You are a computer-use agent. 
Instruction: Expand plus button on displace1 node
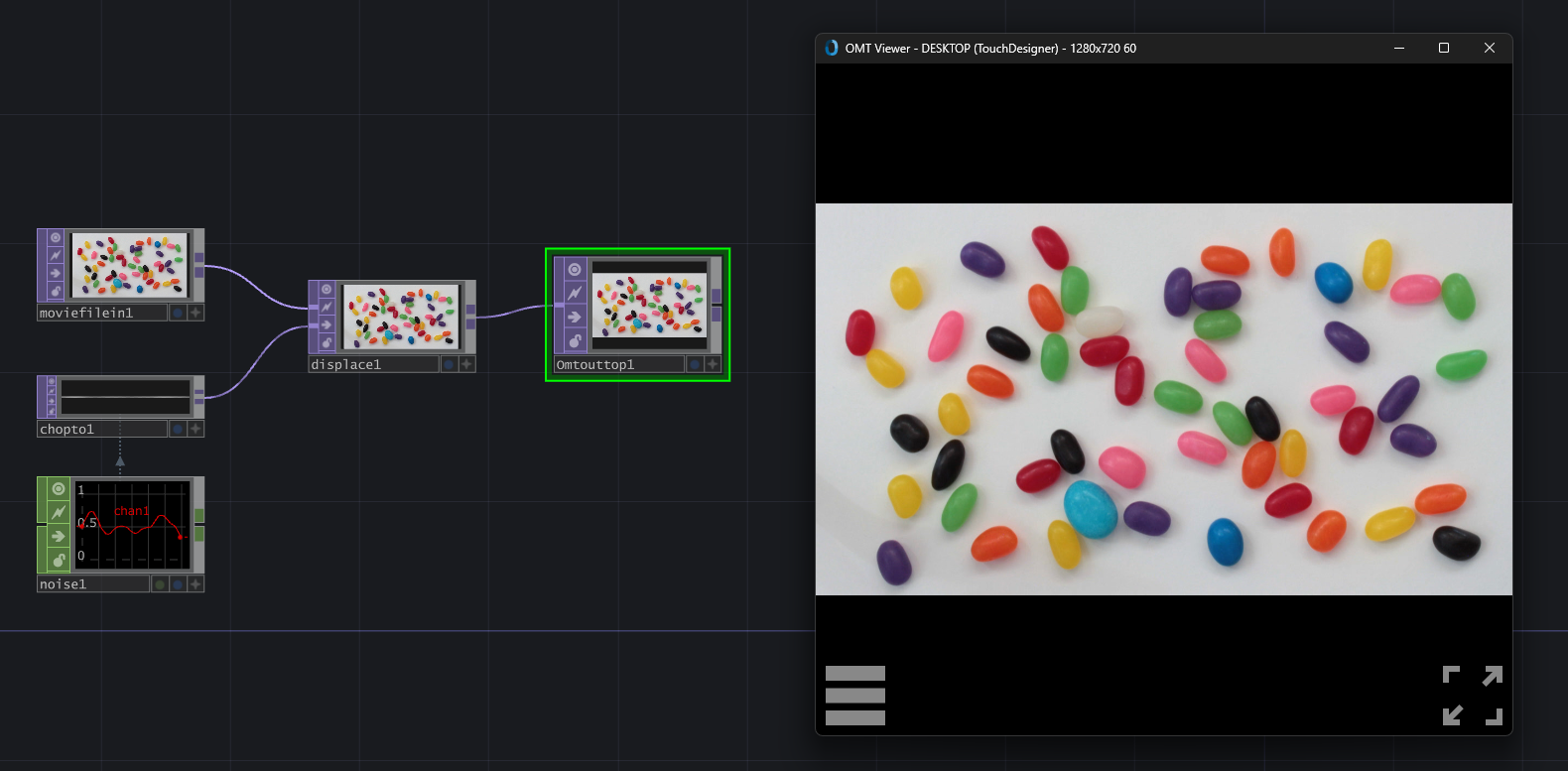point(466,364)
